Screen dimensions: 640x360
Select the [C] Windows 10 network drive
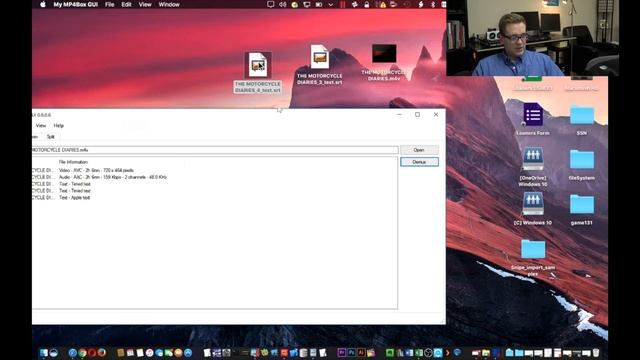[x=533, y=209]
